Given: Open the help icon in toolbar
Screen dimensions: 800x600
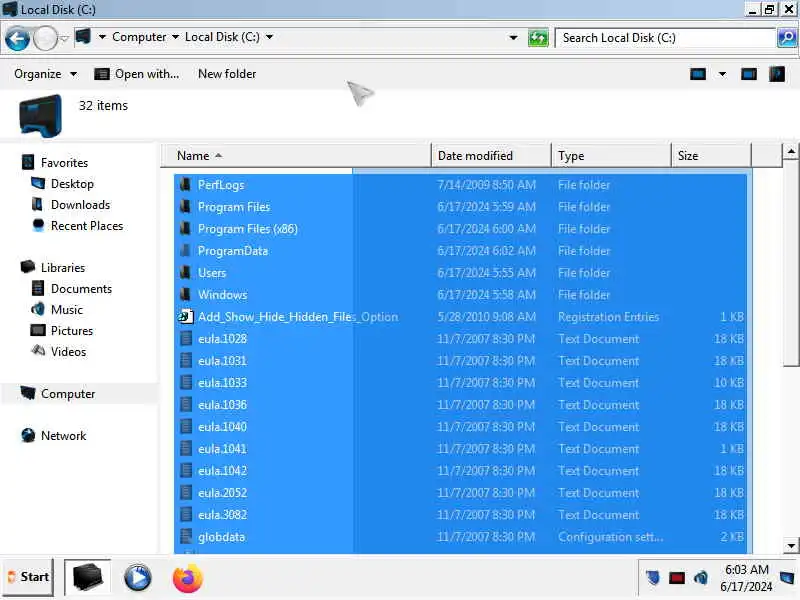Looking at the screenshot, I should [x=777, y=74].
